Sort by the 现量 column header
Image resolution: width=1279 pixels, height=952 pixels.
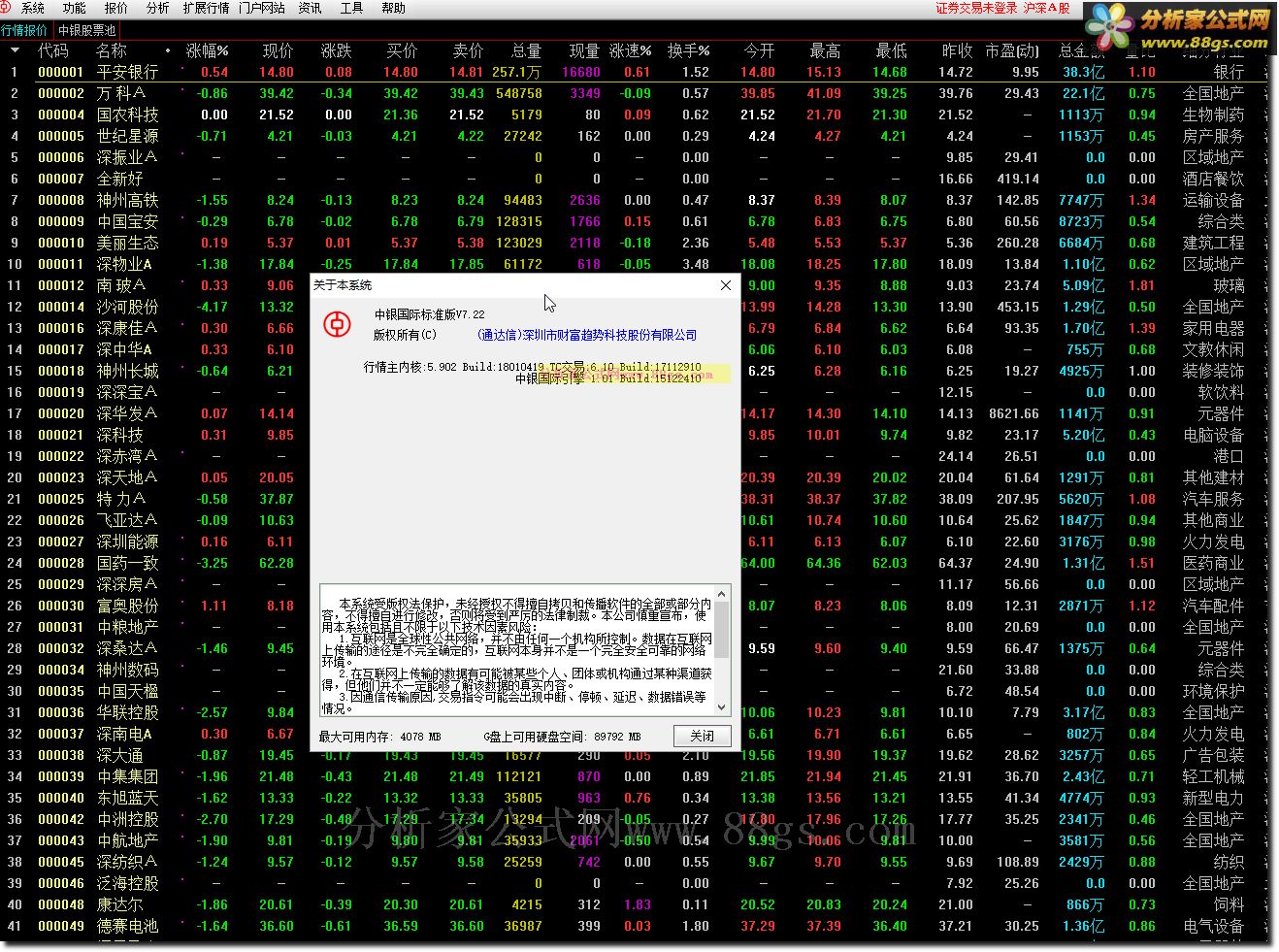[584, 50]
